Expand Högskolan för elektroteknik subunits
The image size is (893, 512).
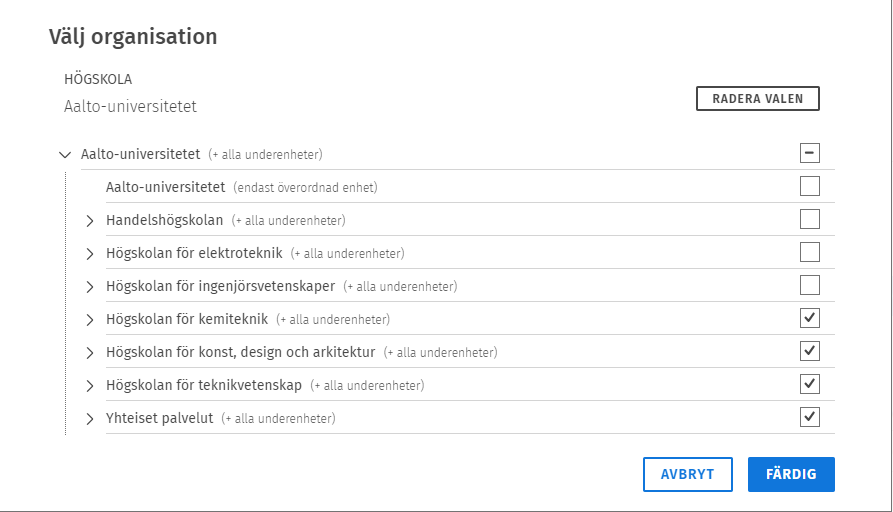click(x=89, y=253)
